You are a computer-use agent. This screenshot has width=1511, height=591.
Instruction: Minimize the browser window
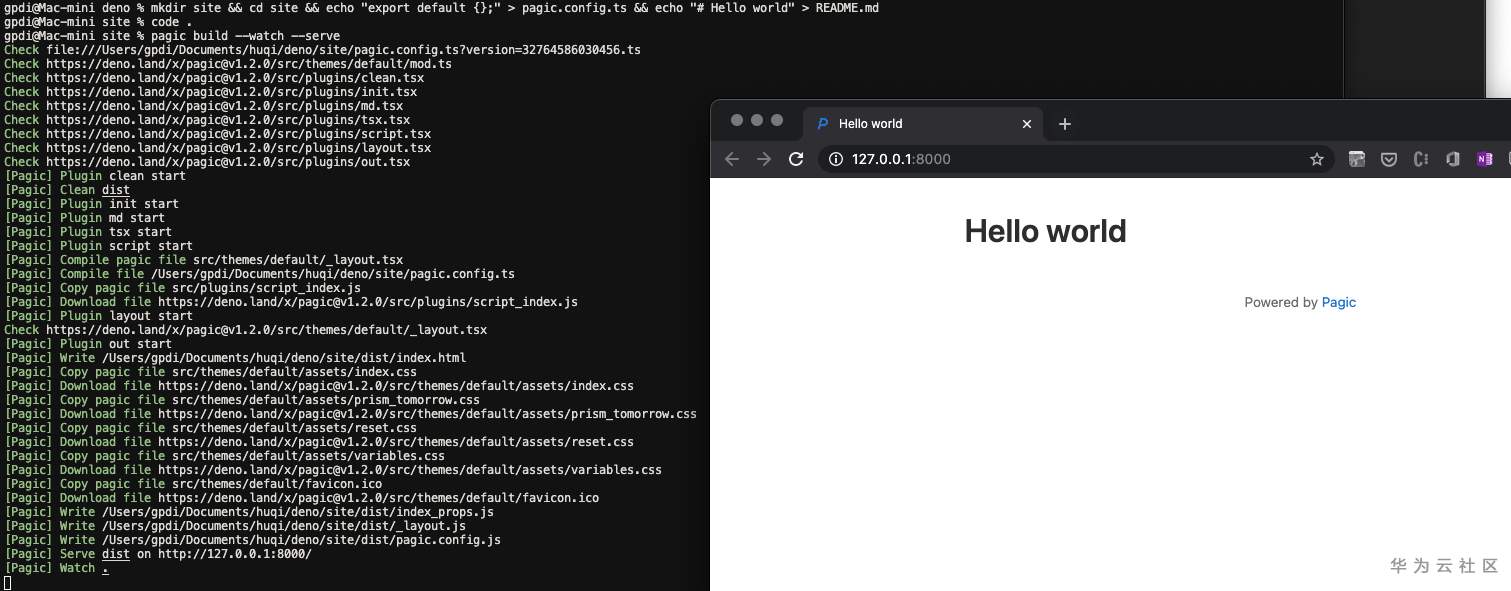point(757,120)
